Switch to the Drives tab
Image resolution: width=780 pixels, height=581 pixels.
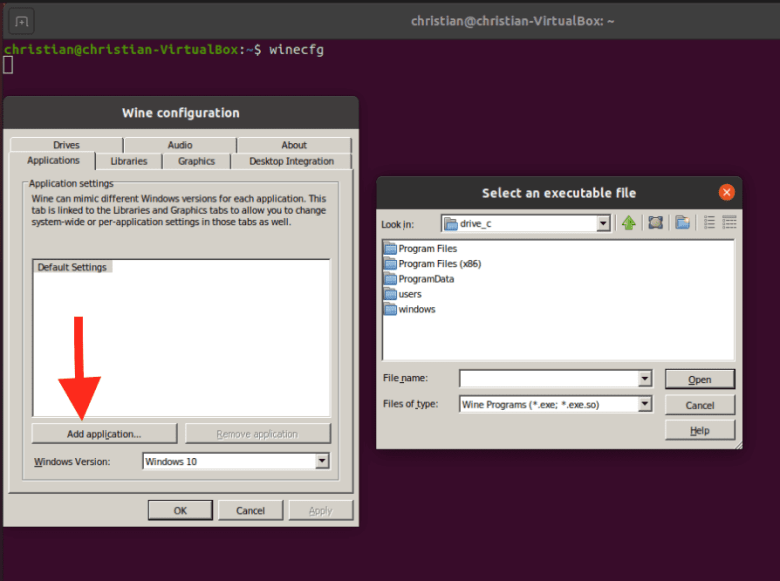66,145
